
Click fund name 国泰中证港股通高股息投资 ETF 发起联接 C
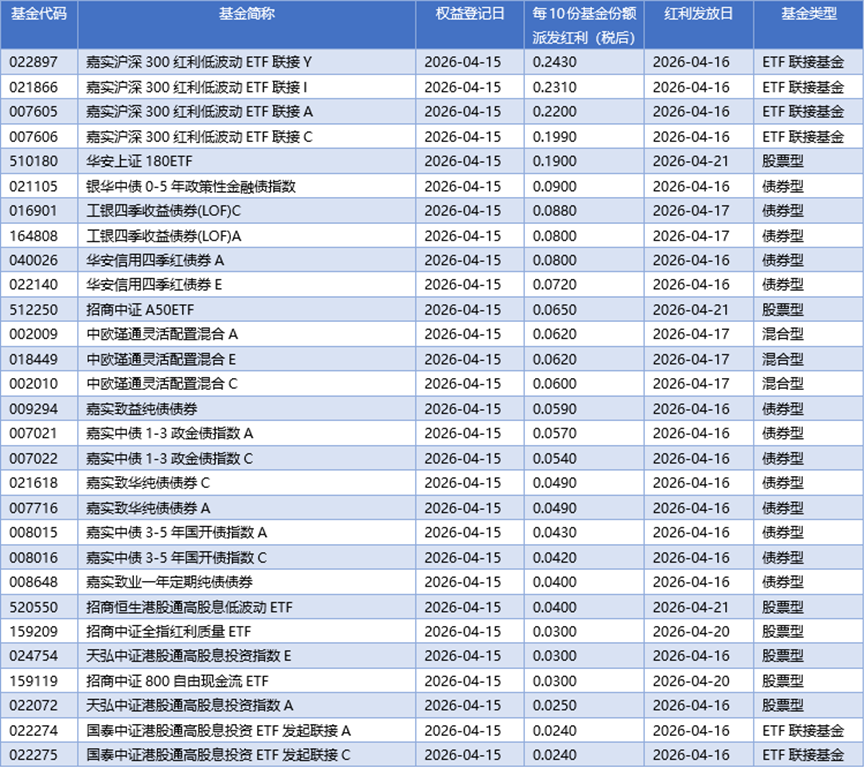click(x=218, y=756)
